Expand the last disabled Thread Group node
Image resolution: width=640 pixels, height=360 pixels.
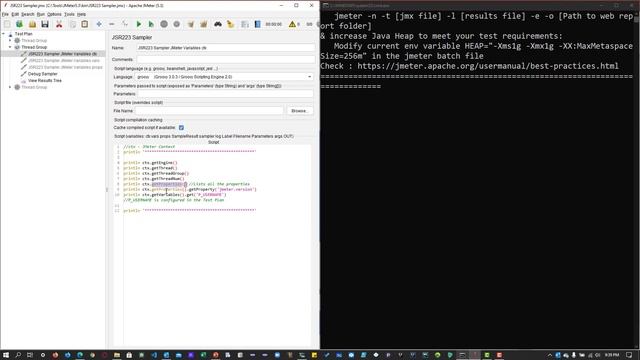10,87
